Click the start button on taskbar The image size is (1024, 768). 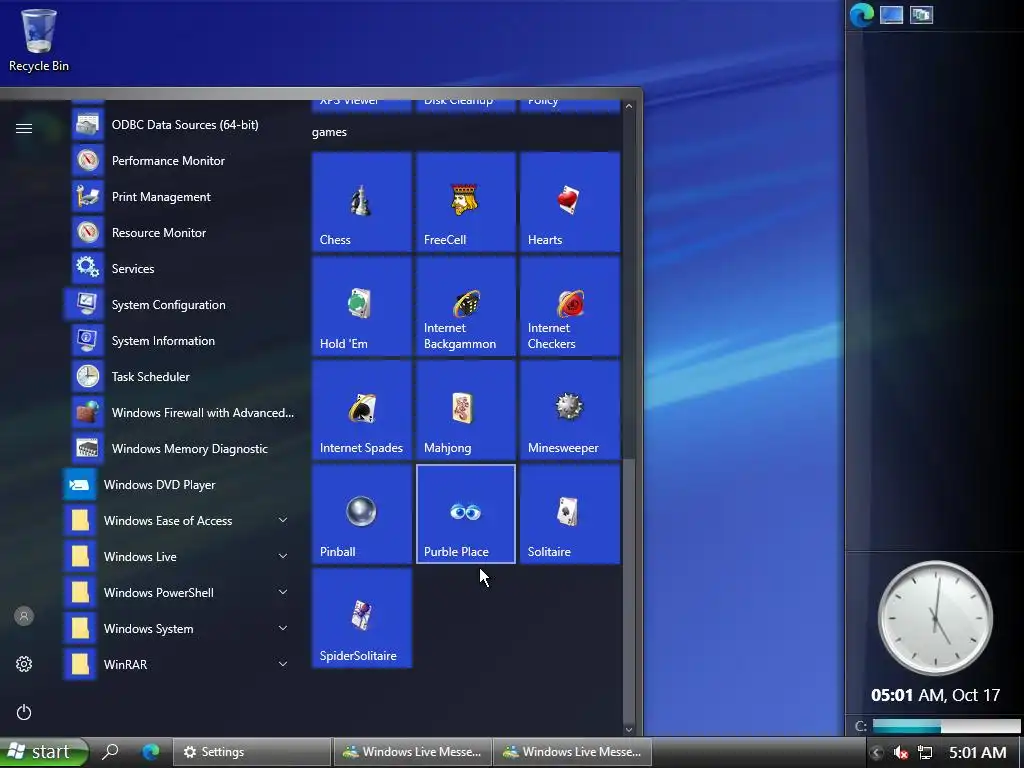[x=43, y=752]
